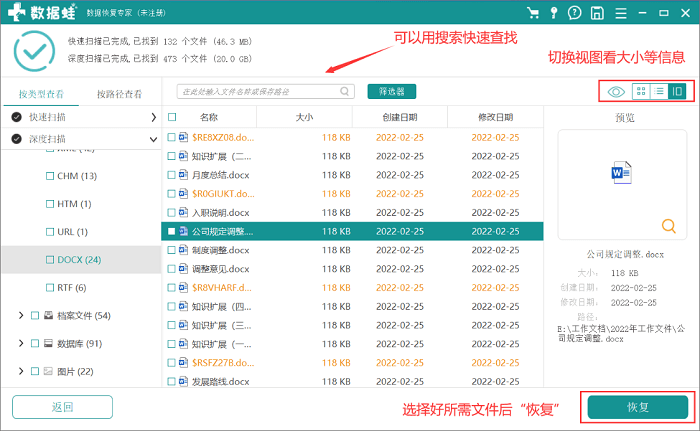Click the 档案文件 category icon
700x431 pixels.
[x=49, y=315]
